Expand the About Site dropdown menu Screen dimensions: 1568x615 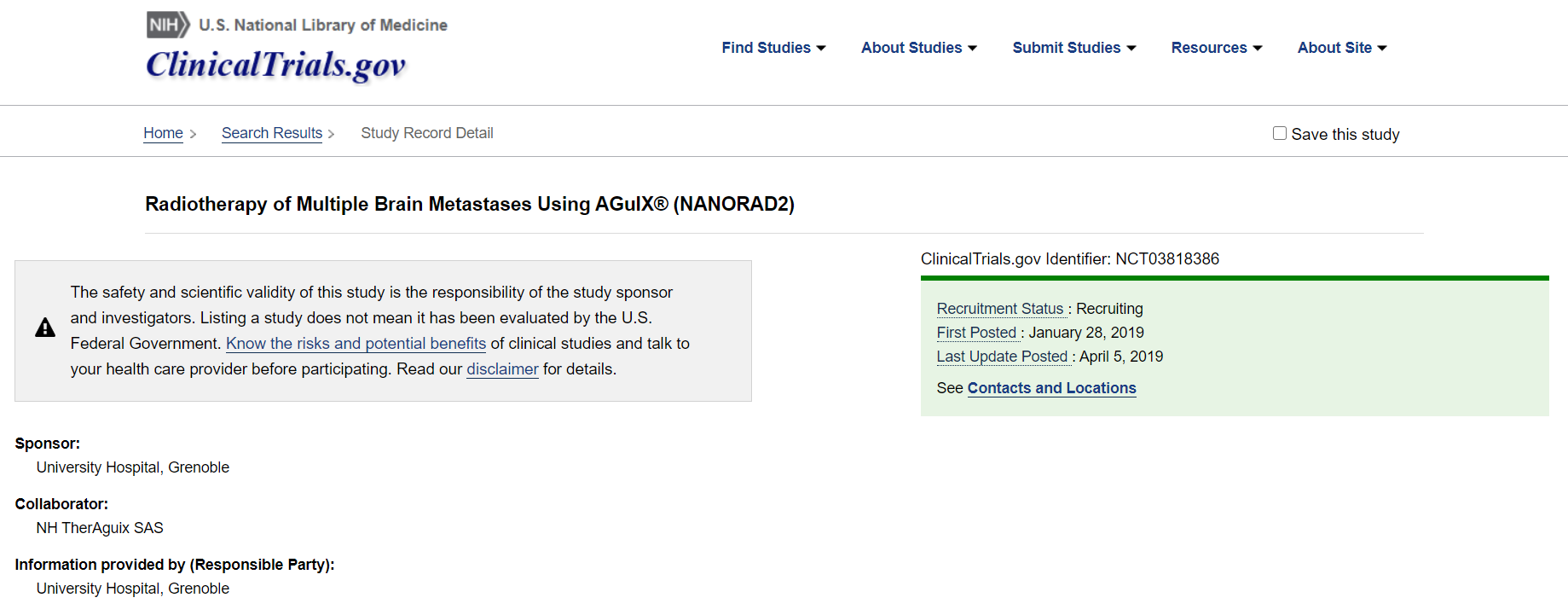coord(1342,48)
